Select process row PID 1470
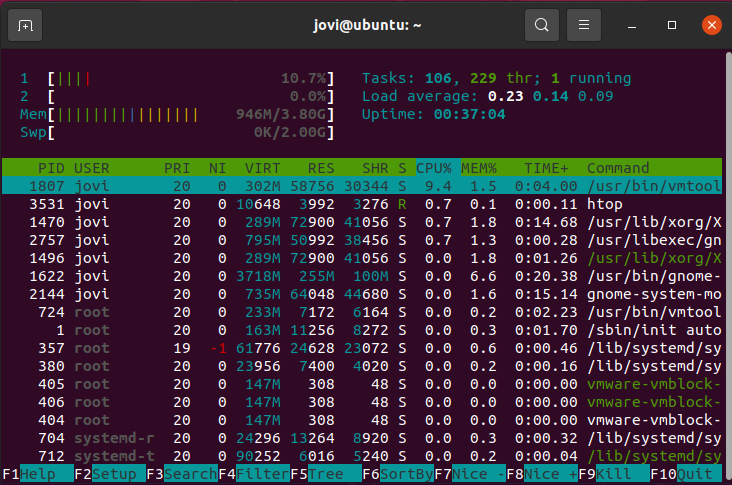The image size is (732, 485). pyautogui.click(x=362, y=222)
